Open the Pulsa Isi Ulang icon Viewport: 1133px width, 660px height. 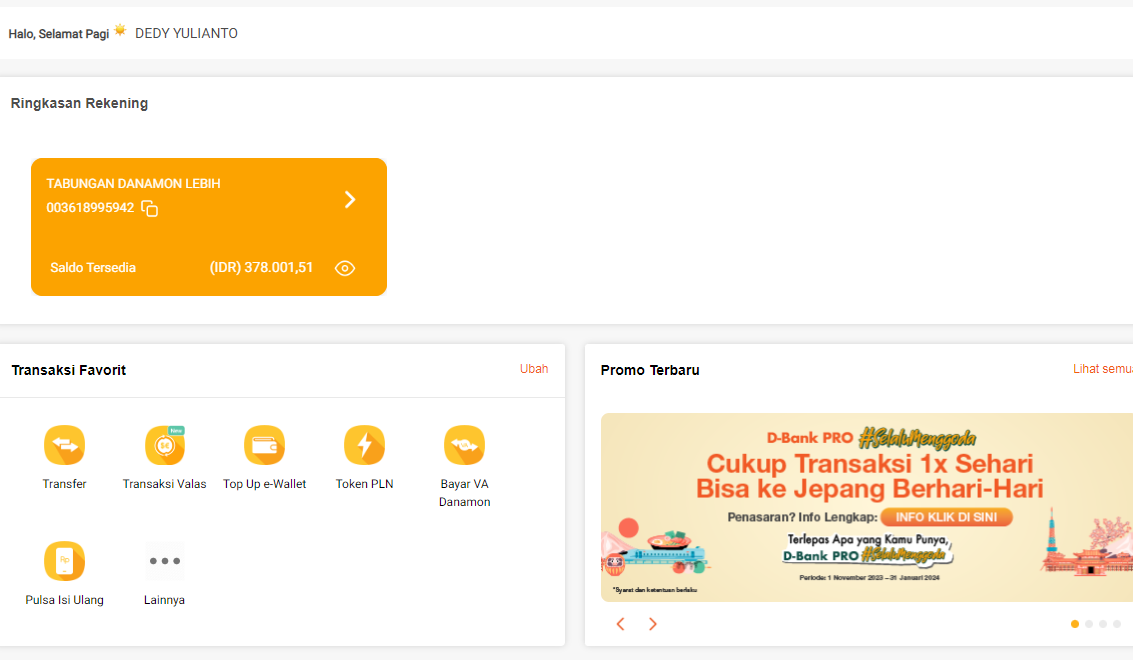click(x=64, y=561)
